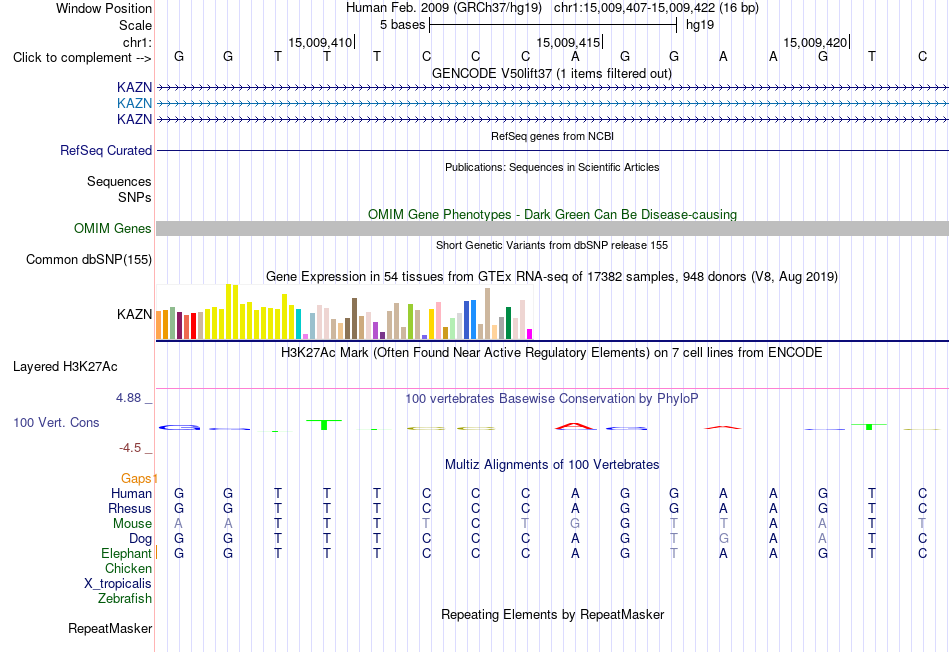Click the 15,009,410 coordinate marker
Viewport: 950px width, 652px height.
pyautogui.click(x=320, y=42)
